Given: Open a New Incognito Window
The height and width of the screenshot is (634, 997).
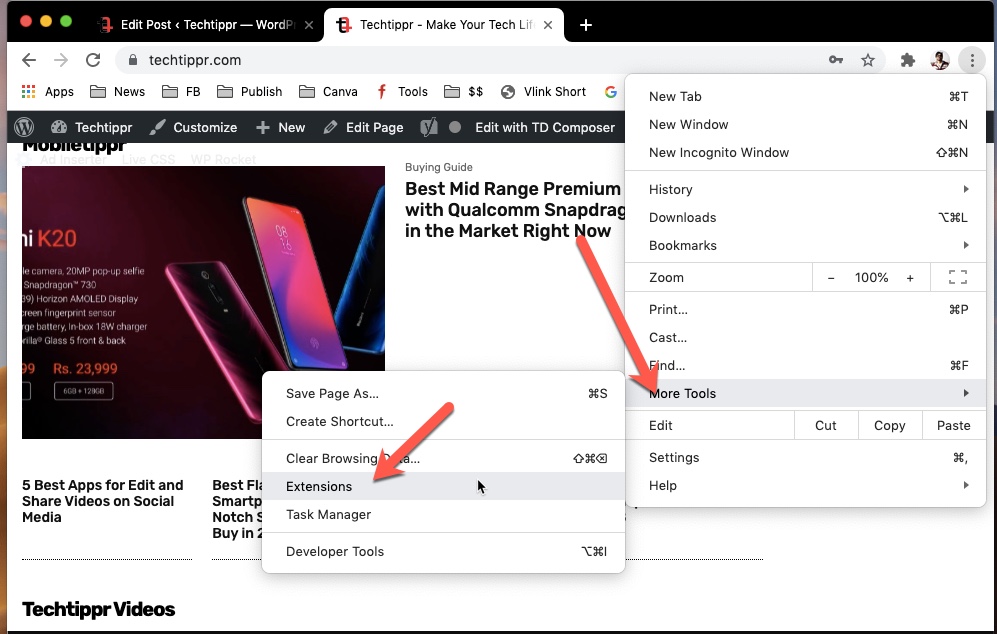Looking at the screenshot, I should coord(805,153).
